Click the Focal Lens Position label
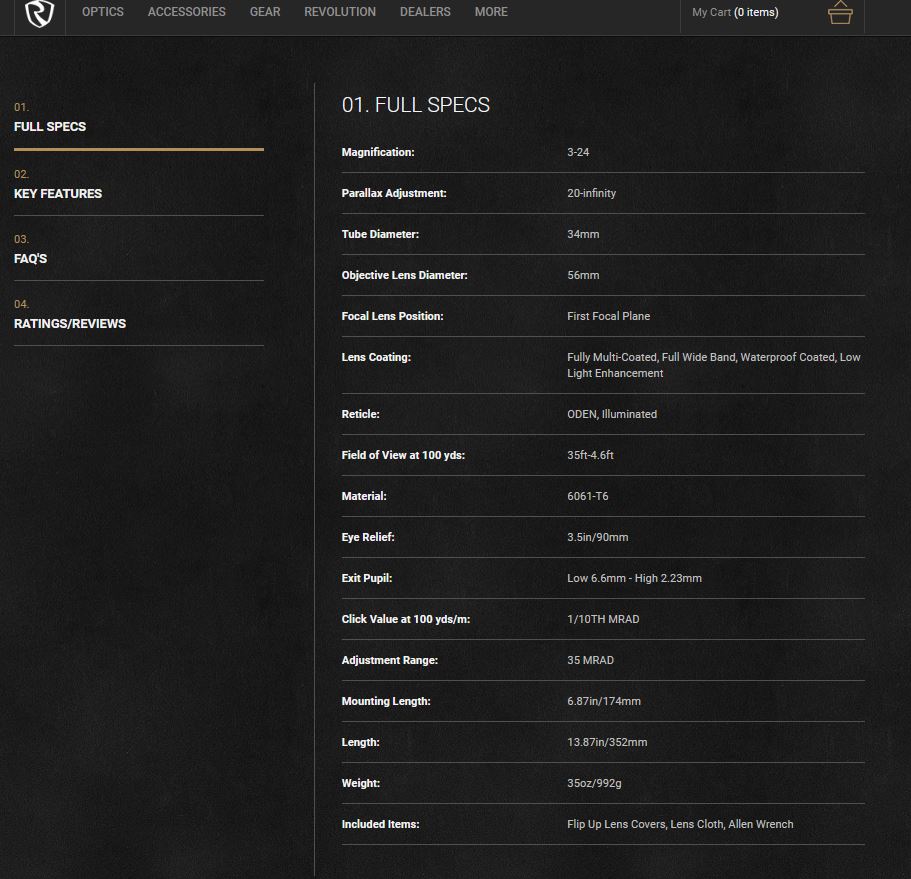The image size is (911, 879). (x=392, y=316)
